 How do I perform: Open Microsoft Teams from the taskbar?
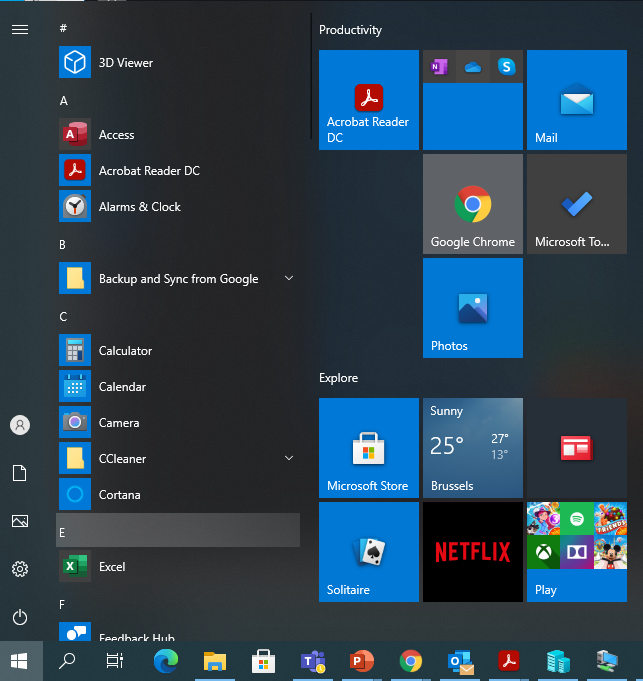pos(313,661)
